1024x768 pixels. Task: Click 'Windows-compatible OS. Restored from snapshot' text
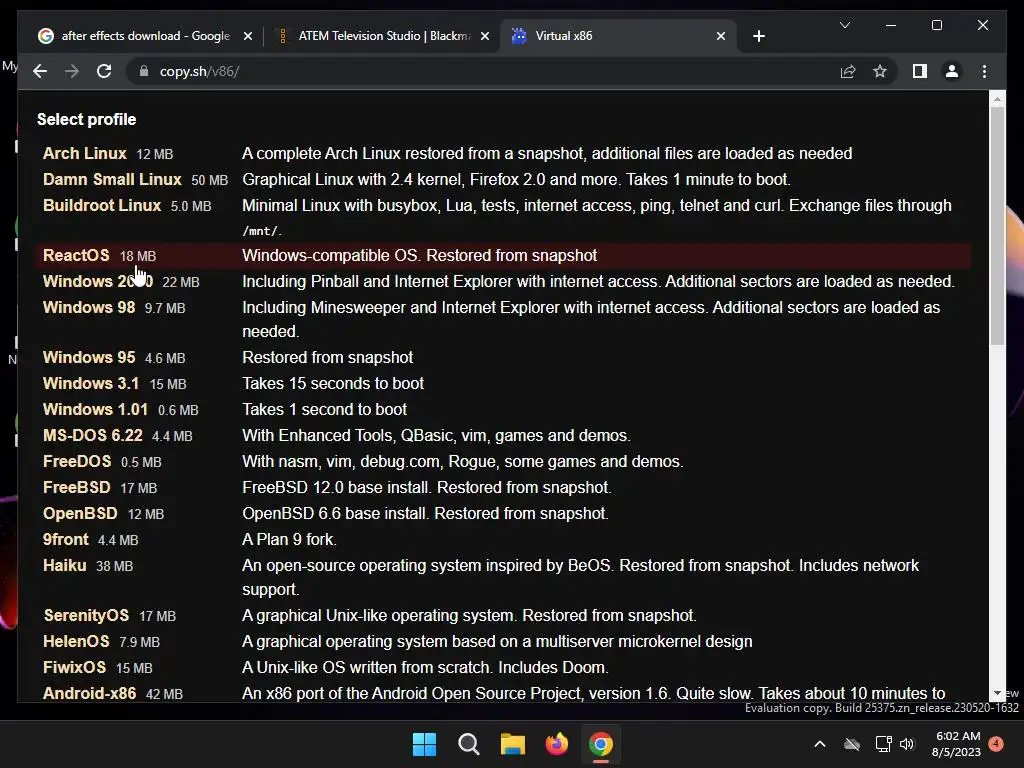(419, 255)
